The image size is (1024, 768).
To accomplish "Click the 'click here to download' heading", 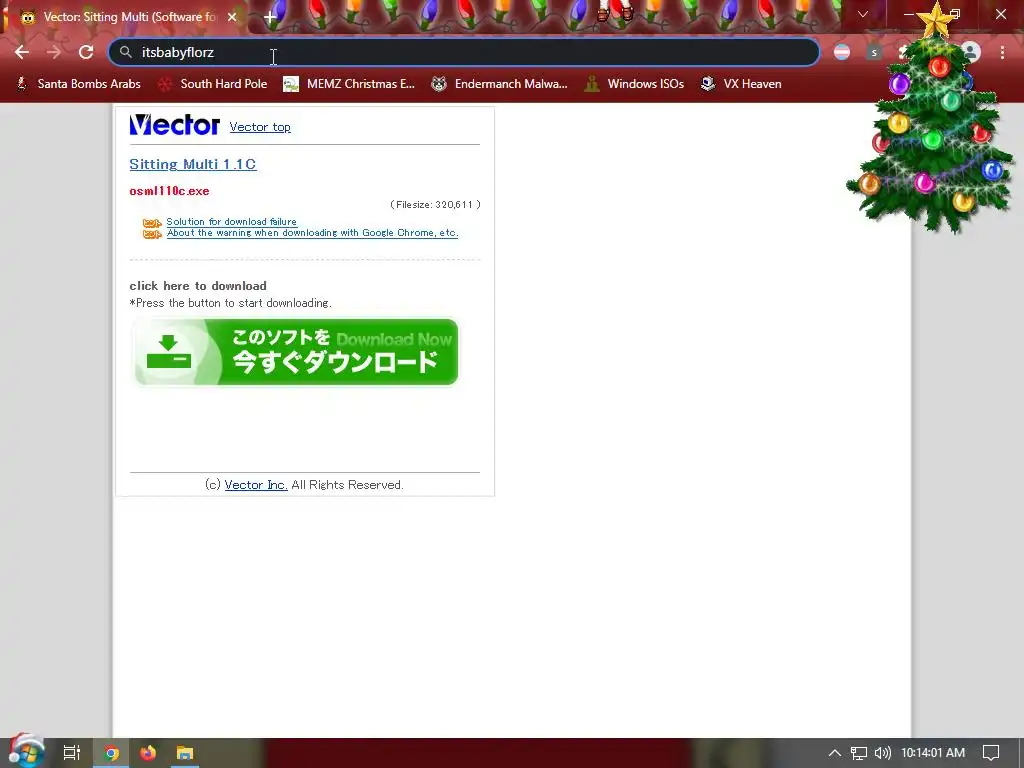I will tap(198, 286).
